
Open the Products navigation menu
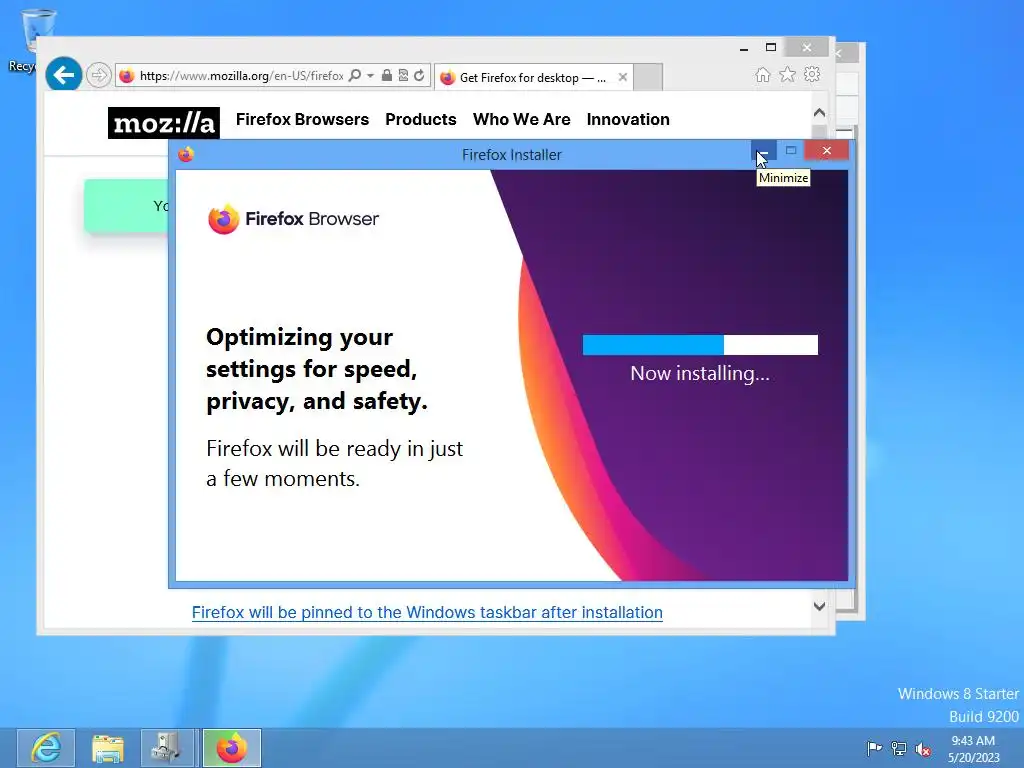[x=421, y=120]
